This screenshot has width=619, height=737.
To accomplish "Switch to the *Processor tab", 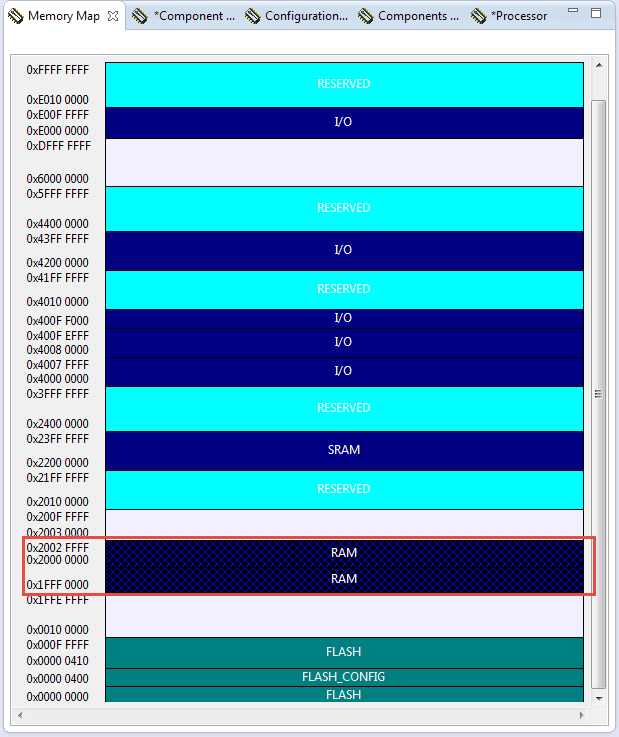I will (x=518, y=16).
